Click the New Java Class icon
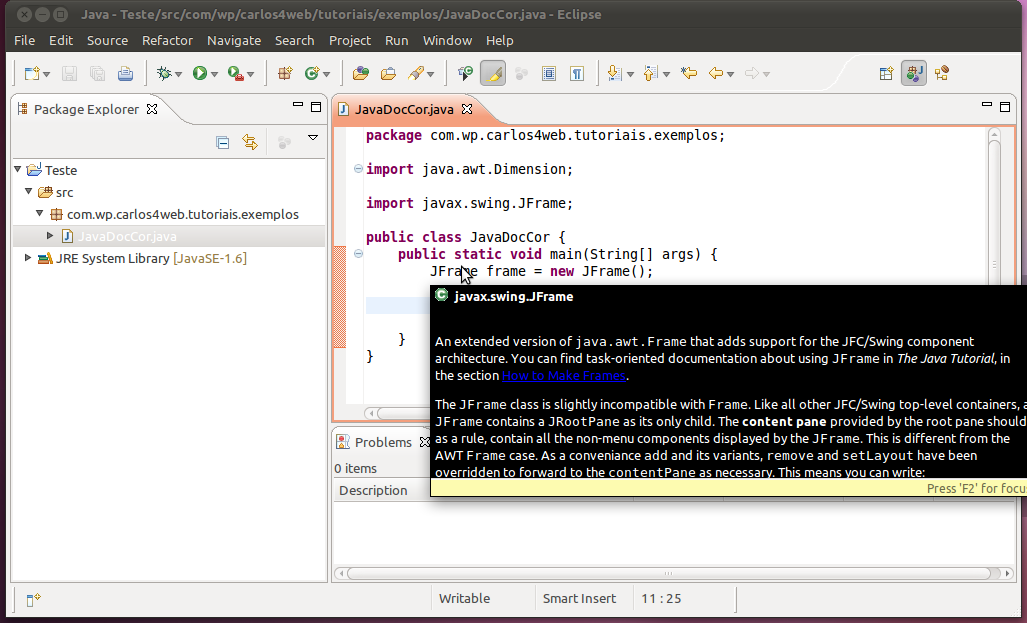The width and height of the screenshot is (1027, 623). point(312,73)
